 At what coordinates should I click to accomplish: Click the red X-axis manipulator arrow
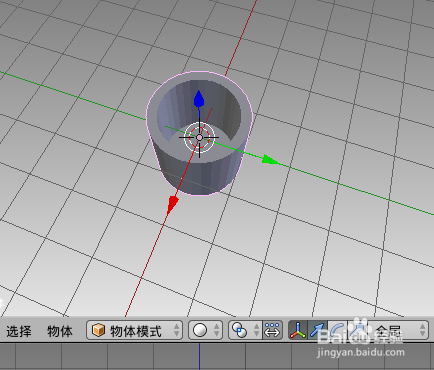pos(172,205)
